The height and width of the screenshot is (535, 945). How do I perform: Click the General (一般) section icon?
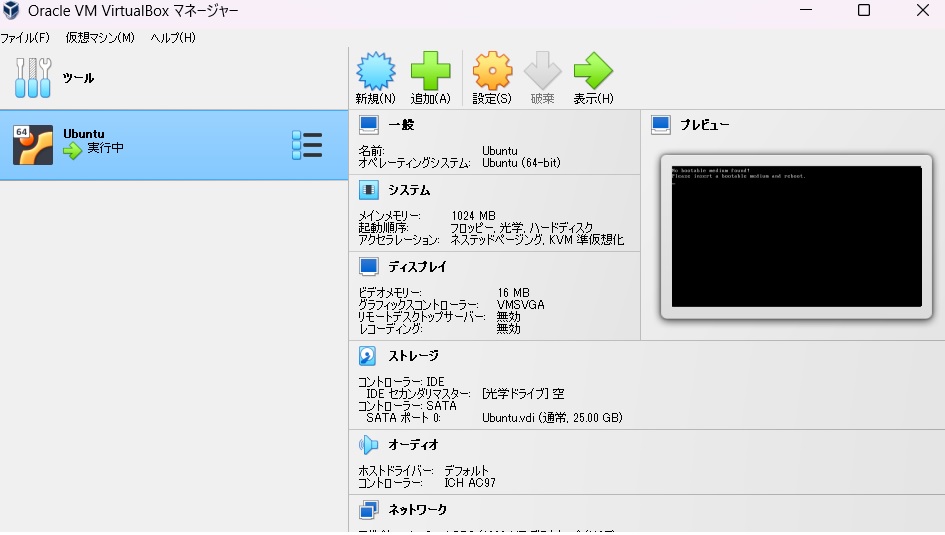tap(369, 125)
